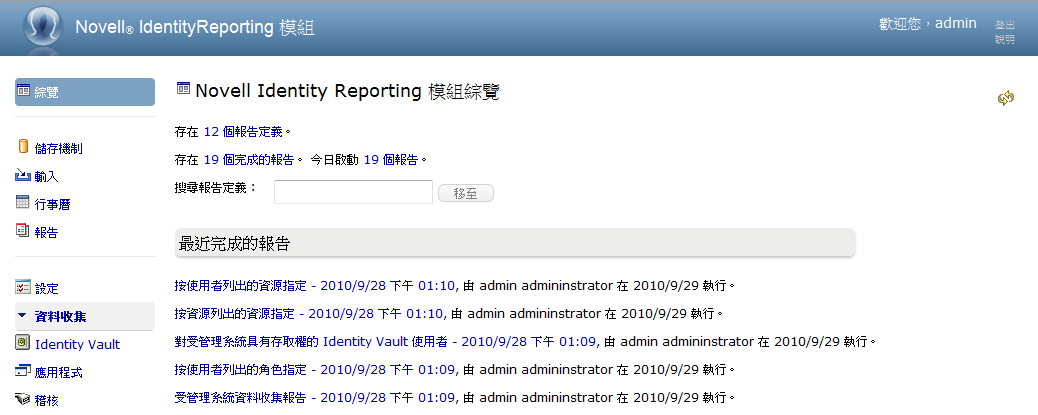Open report 按使用者列出的資源指定 01:10
This screenshot has height=415, width=1038.
[x=314, y=286]
